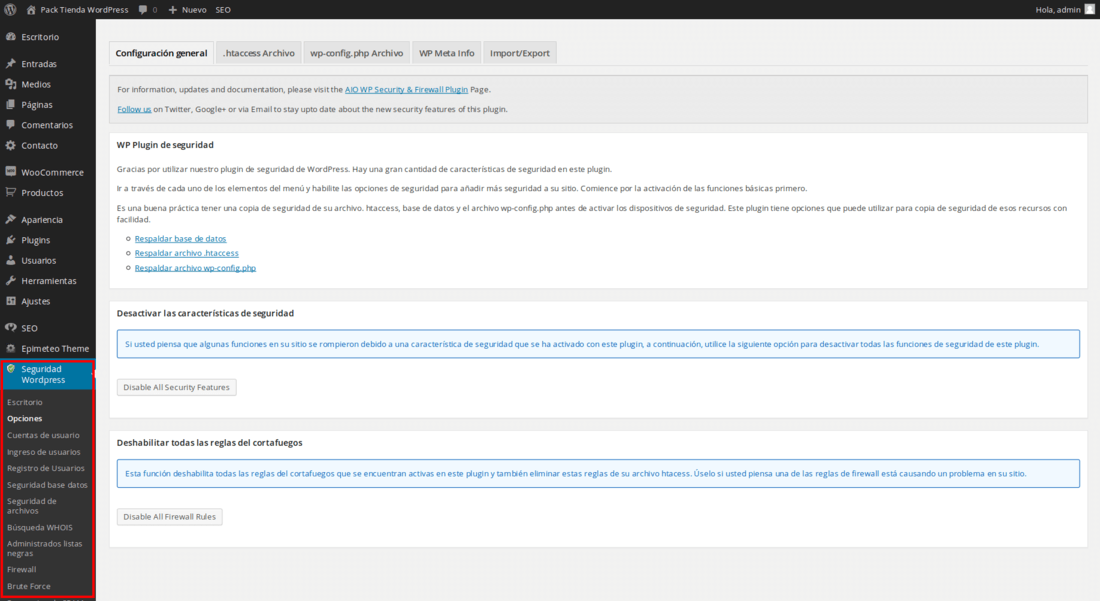Click the Comentarios speech bubble icon
Viewport: 1100px width, 601px height.
(x=11, y=124)
